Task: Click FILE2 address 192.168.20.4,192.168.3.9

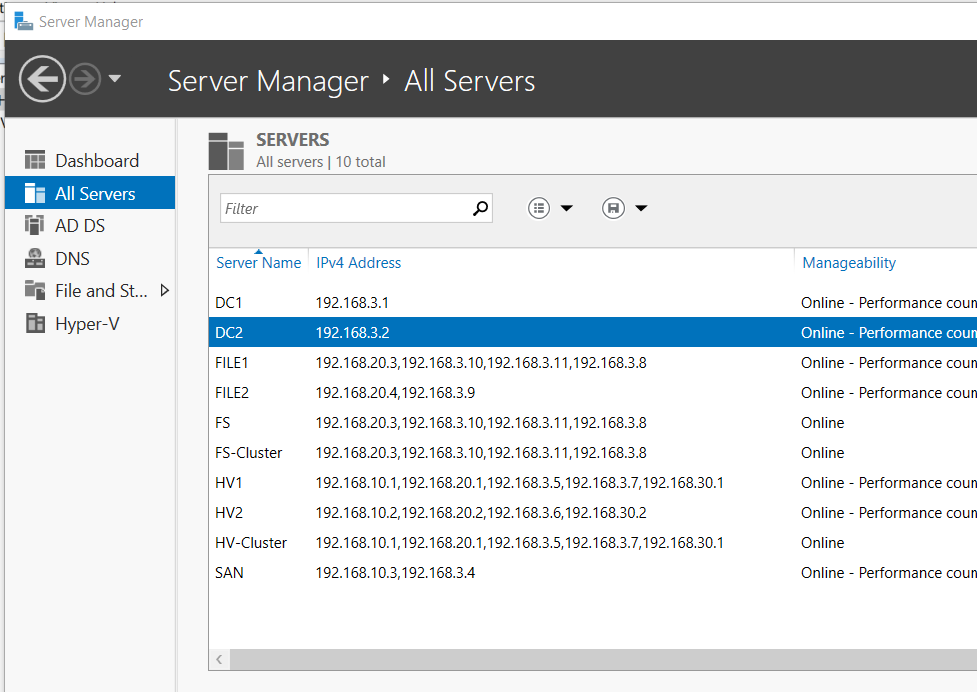Action: (395, 393)
